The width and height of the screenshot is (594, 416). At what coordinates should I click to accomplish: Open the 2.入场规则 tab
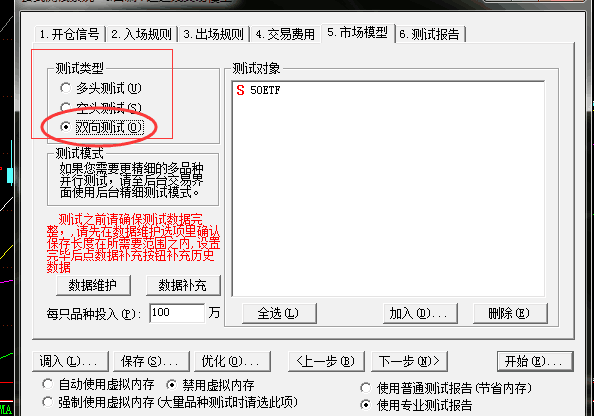pos(141,34)
